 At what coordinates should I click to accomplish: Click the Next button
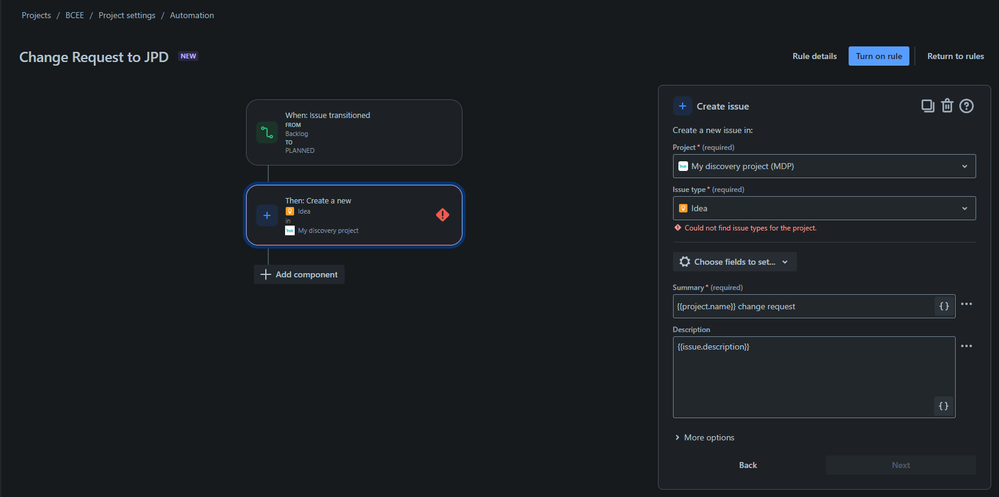pyautogui.click(x=900, y=465)
